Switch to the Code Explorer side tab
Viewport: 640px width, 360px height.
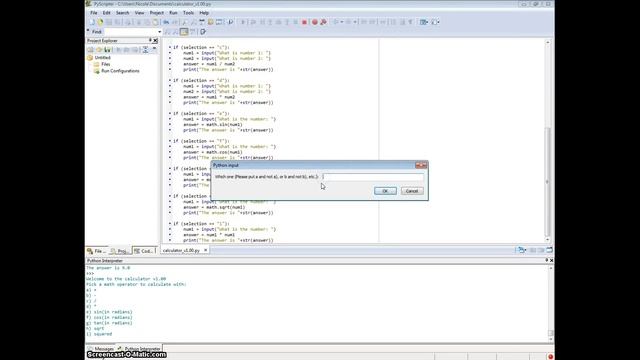[144, 251]
